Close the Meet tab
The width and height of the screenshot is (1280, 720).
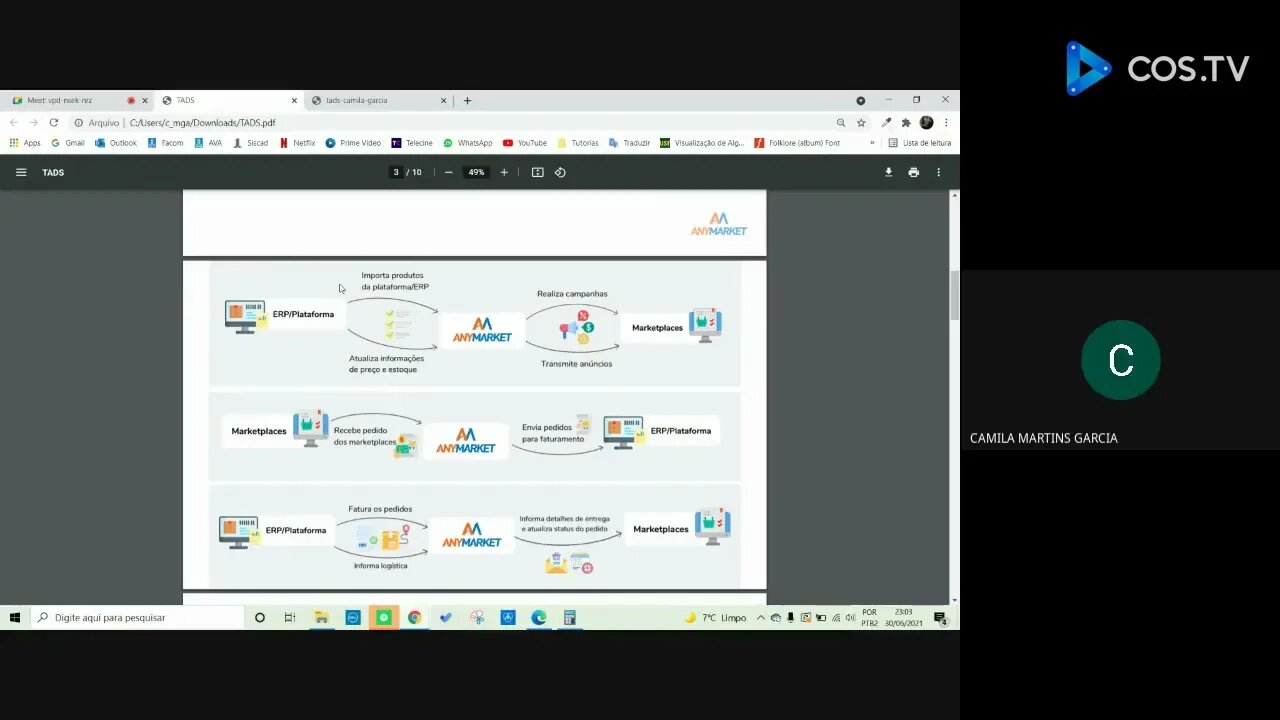(144, 100)
